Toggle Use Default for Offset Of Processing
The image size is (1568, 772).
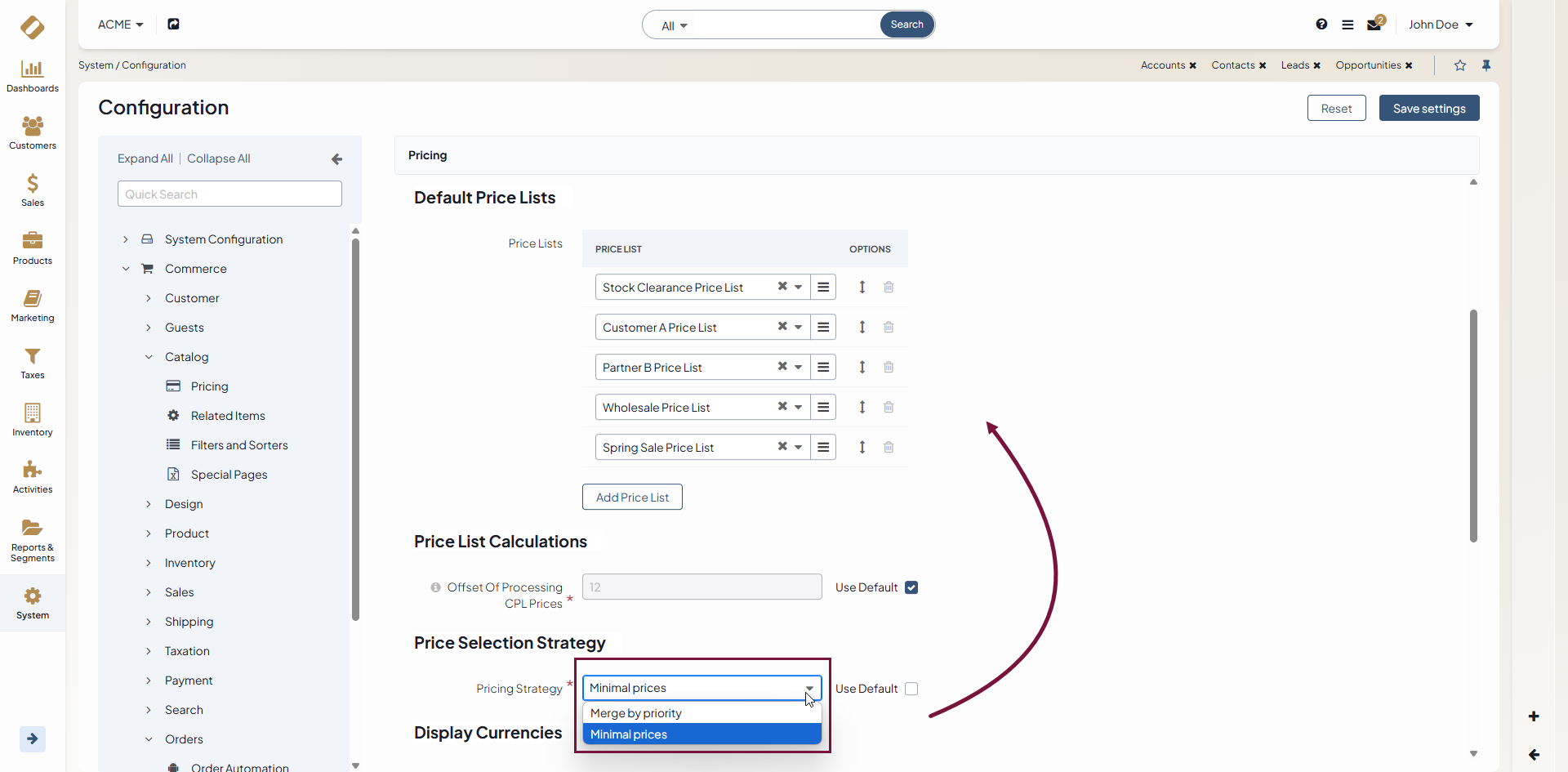tap(911, 587)
